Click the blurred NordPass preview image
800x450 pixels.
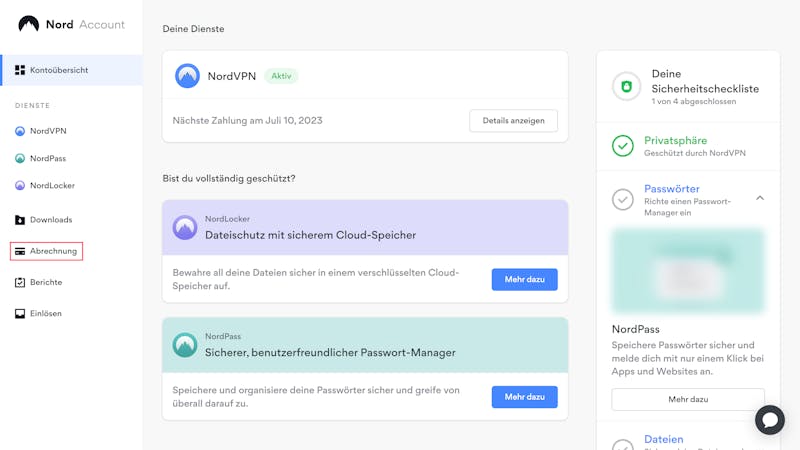688,271
